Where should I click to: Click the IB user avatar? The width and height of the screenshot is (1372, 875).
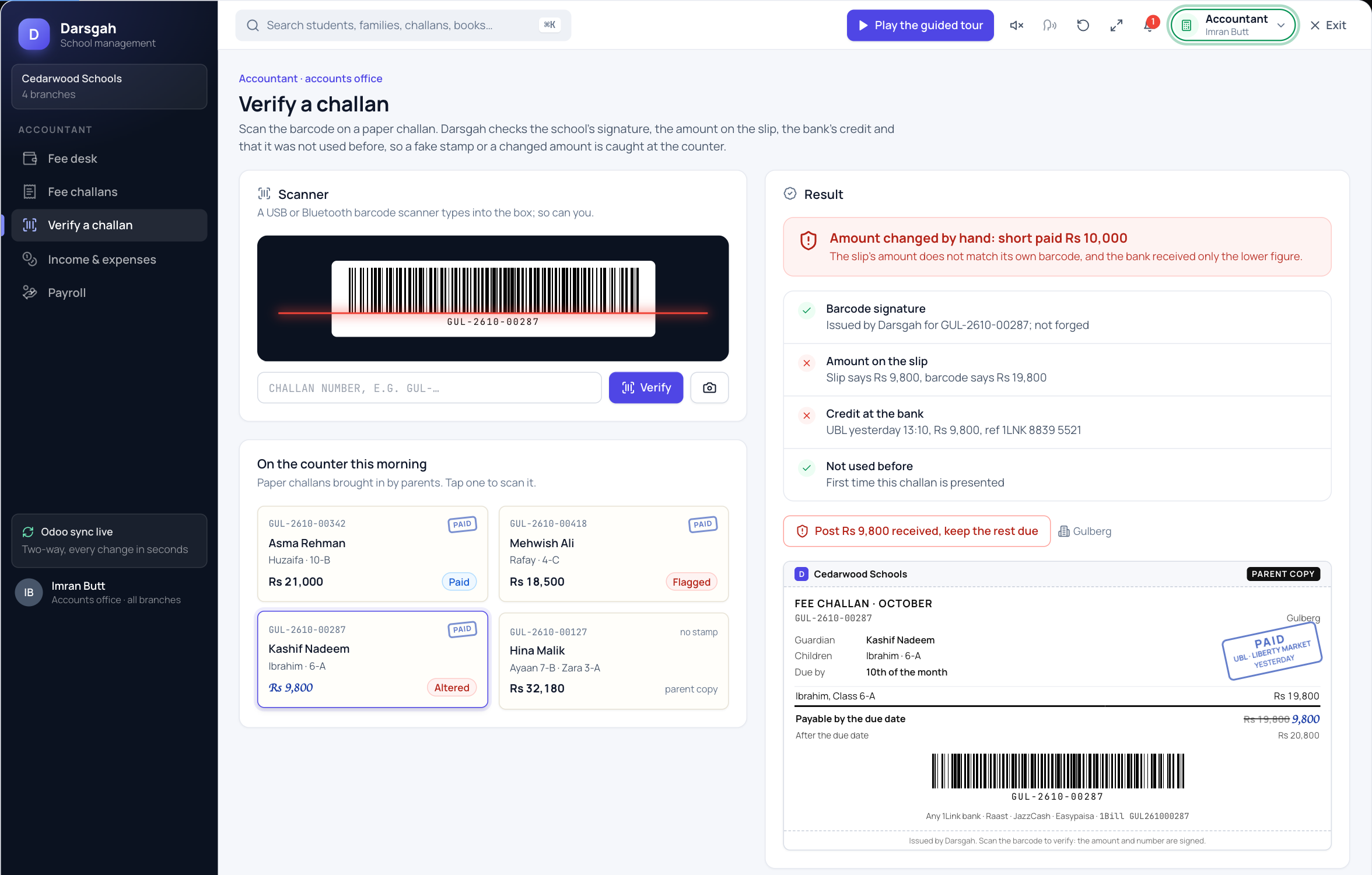click(x=29, y=592)
